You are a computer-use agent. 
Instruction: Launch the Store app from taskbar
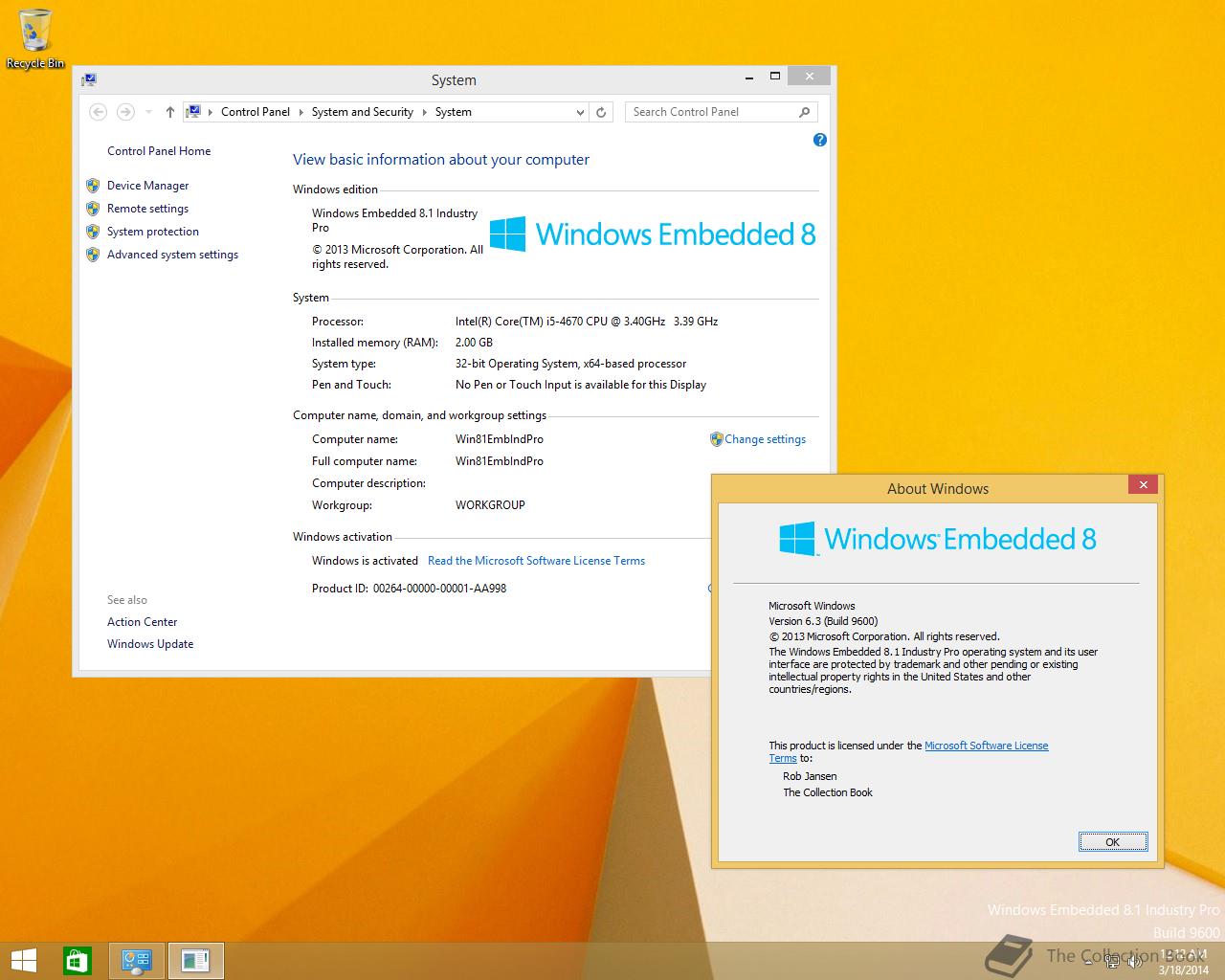[x=77, y=960]
